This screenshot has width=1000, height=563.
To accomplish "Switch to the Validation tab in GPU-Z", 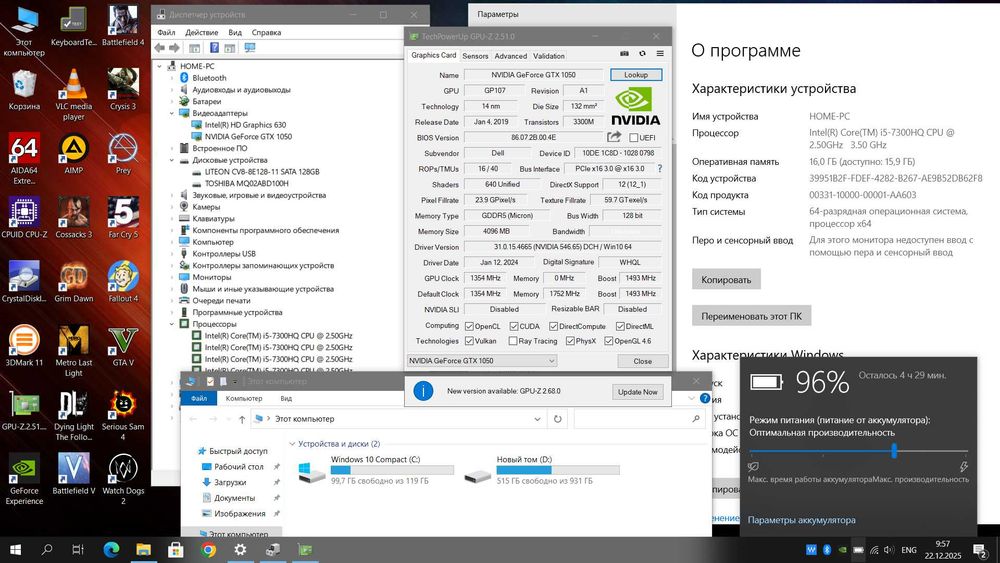I will [x=548, y=56].
